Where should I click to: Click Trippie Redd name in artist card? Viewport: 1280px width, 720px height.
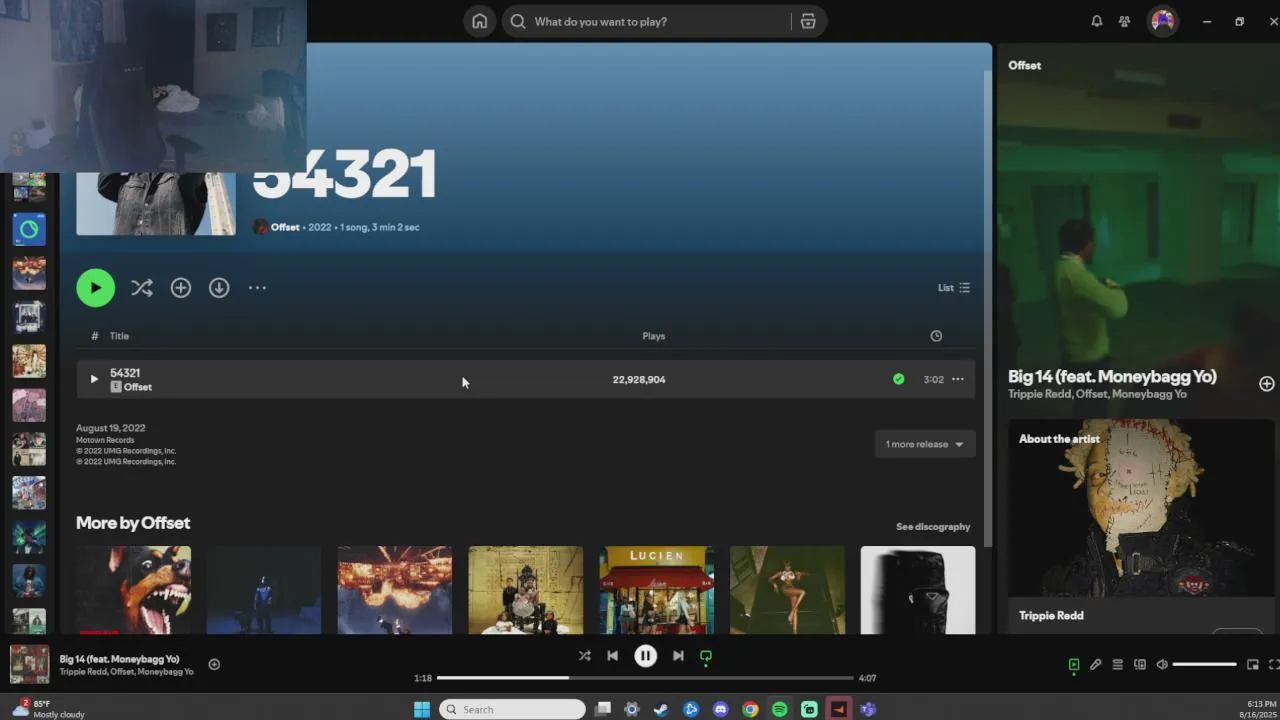pyautogui.click(x=1051, y=616)
